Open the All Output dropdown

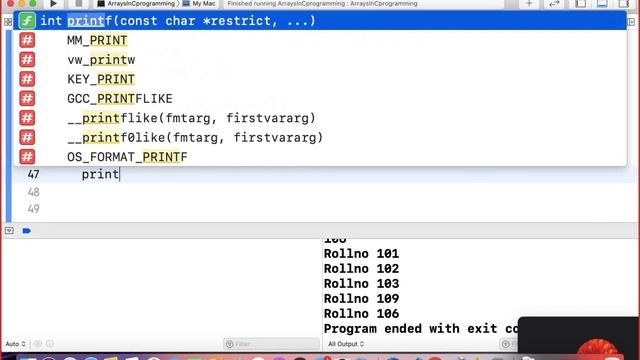coord(346,344)
